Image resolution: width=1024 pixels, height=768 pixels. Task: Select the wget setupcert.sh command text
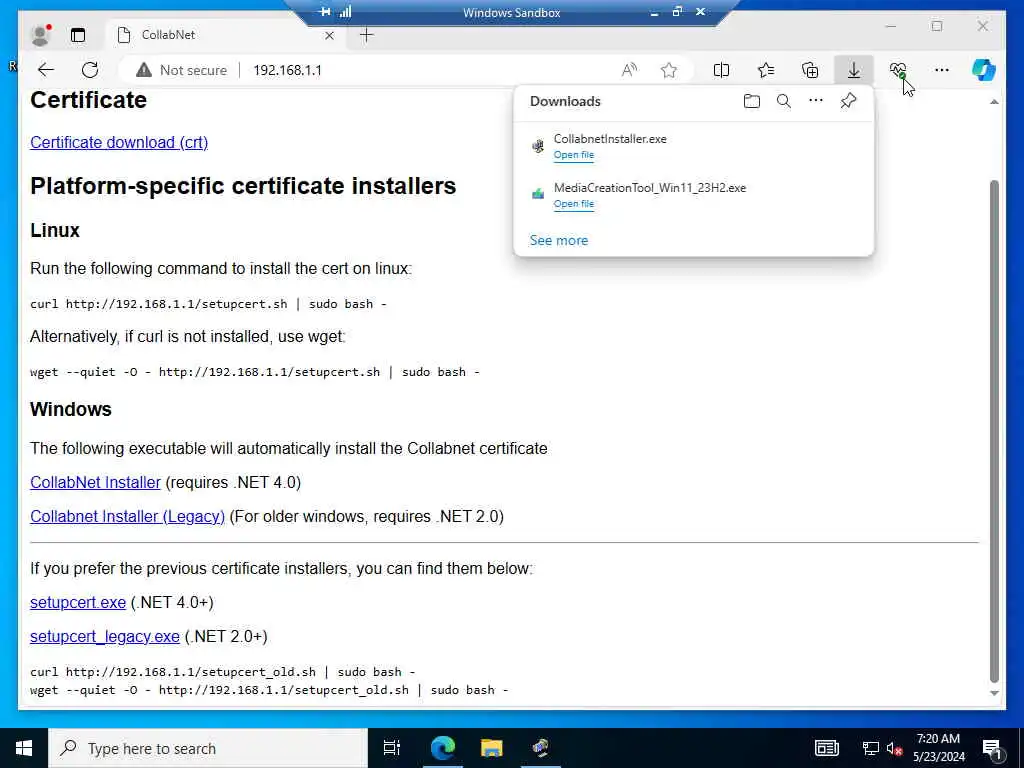(x=255, y=372)
